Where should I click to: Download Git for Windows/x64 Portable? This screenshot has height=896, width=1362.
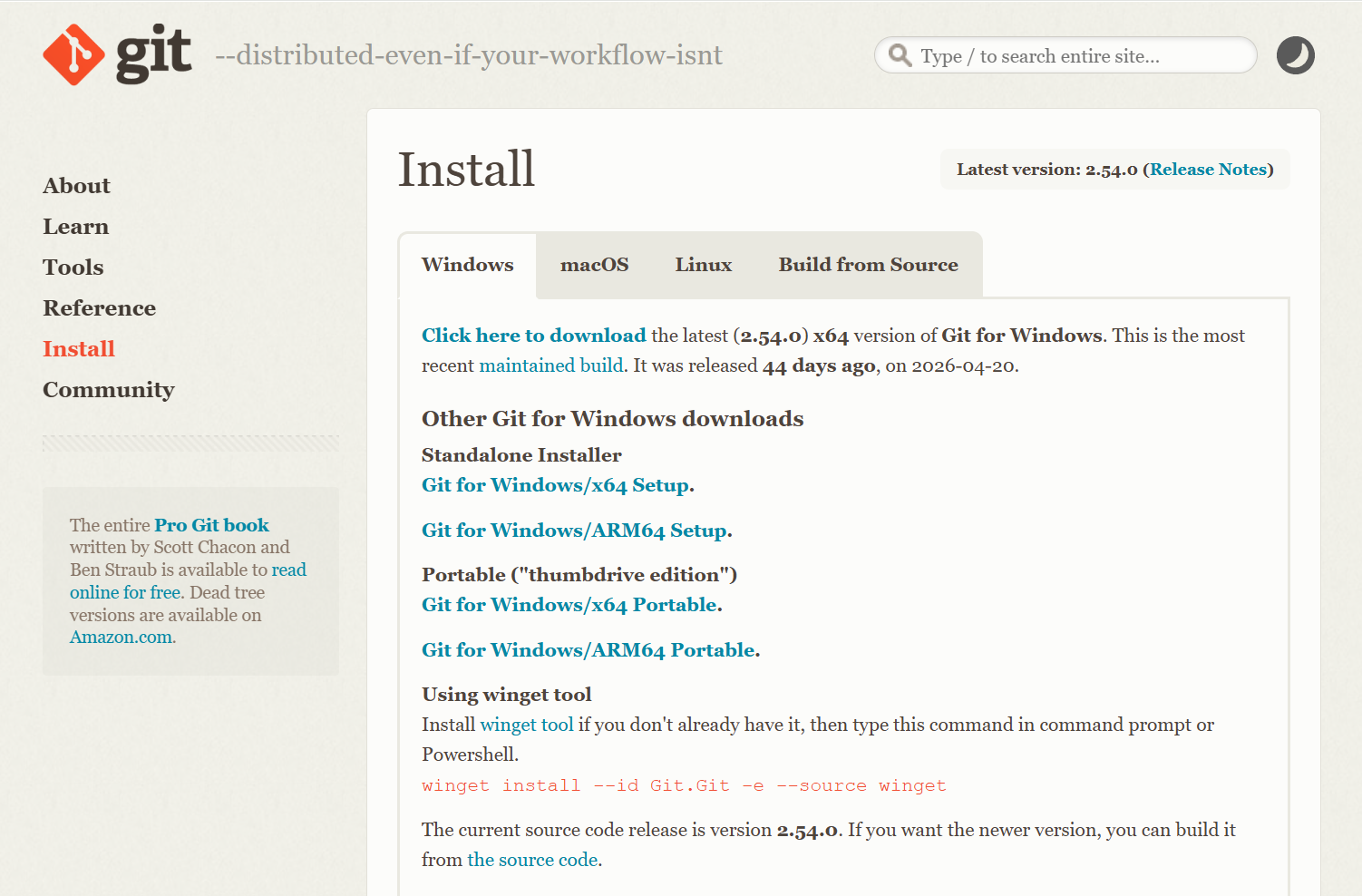point(569,605)
